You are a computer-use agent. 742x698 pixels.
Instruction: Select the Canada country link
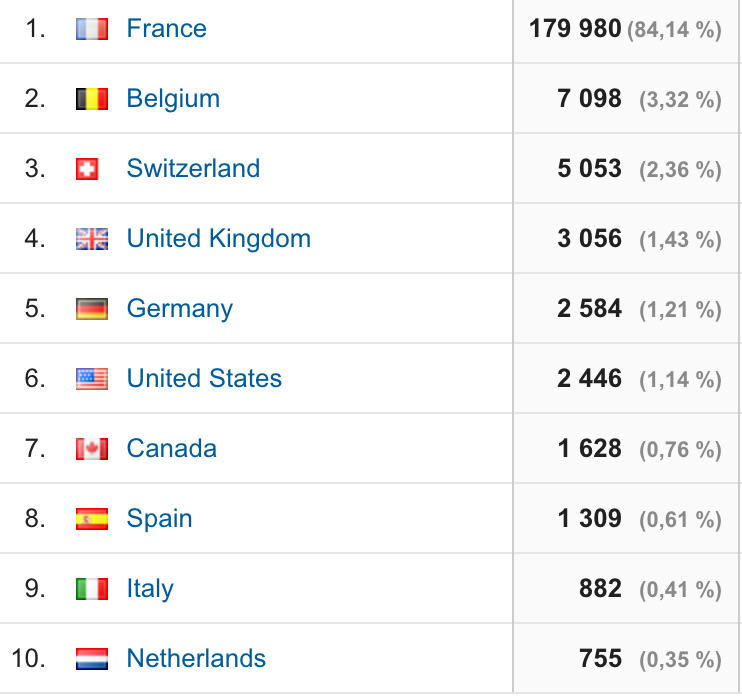pyautogui.click(x=171, y=448)
